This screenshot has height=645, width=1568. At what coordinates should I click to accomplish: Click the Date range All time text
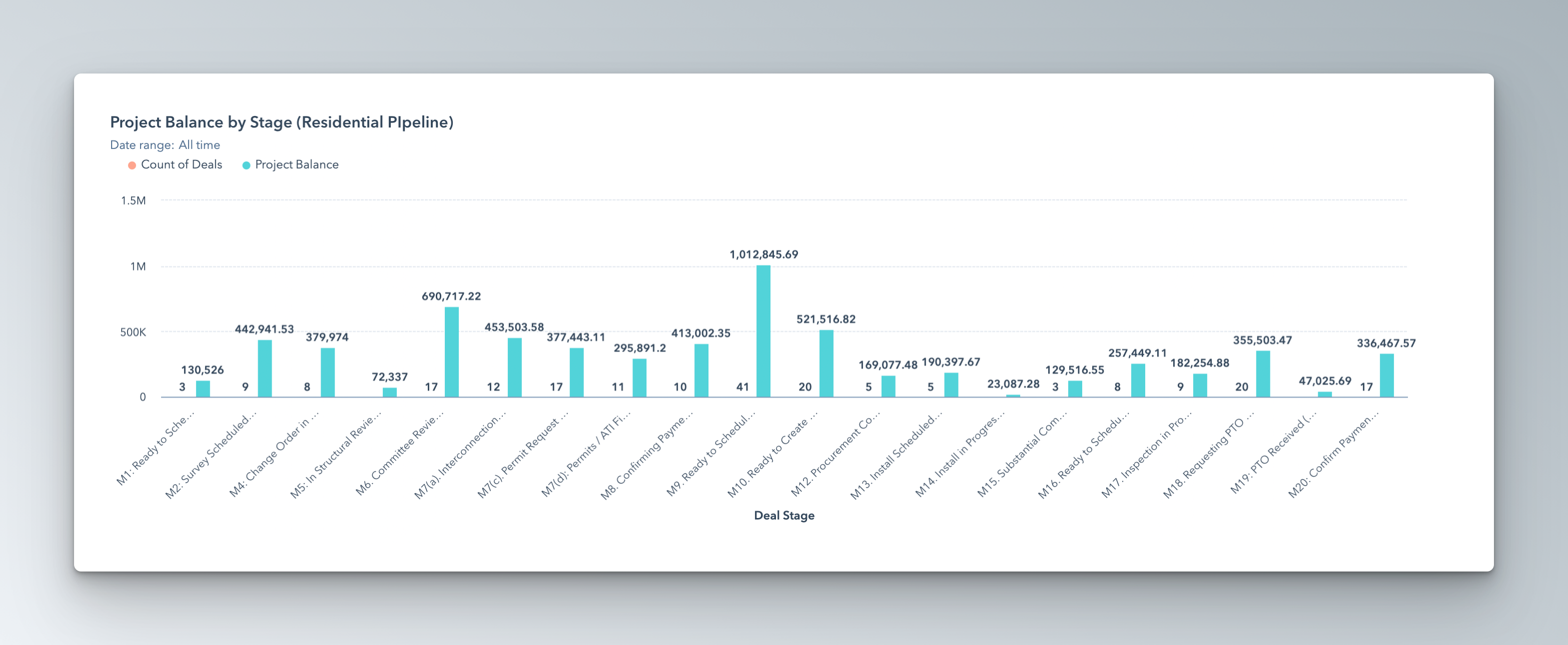(165, 145)
